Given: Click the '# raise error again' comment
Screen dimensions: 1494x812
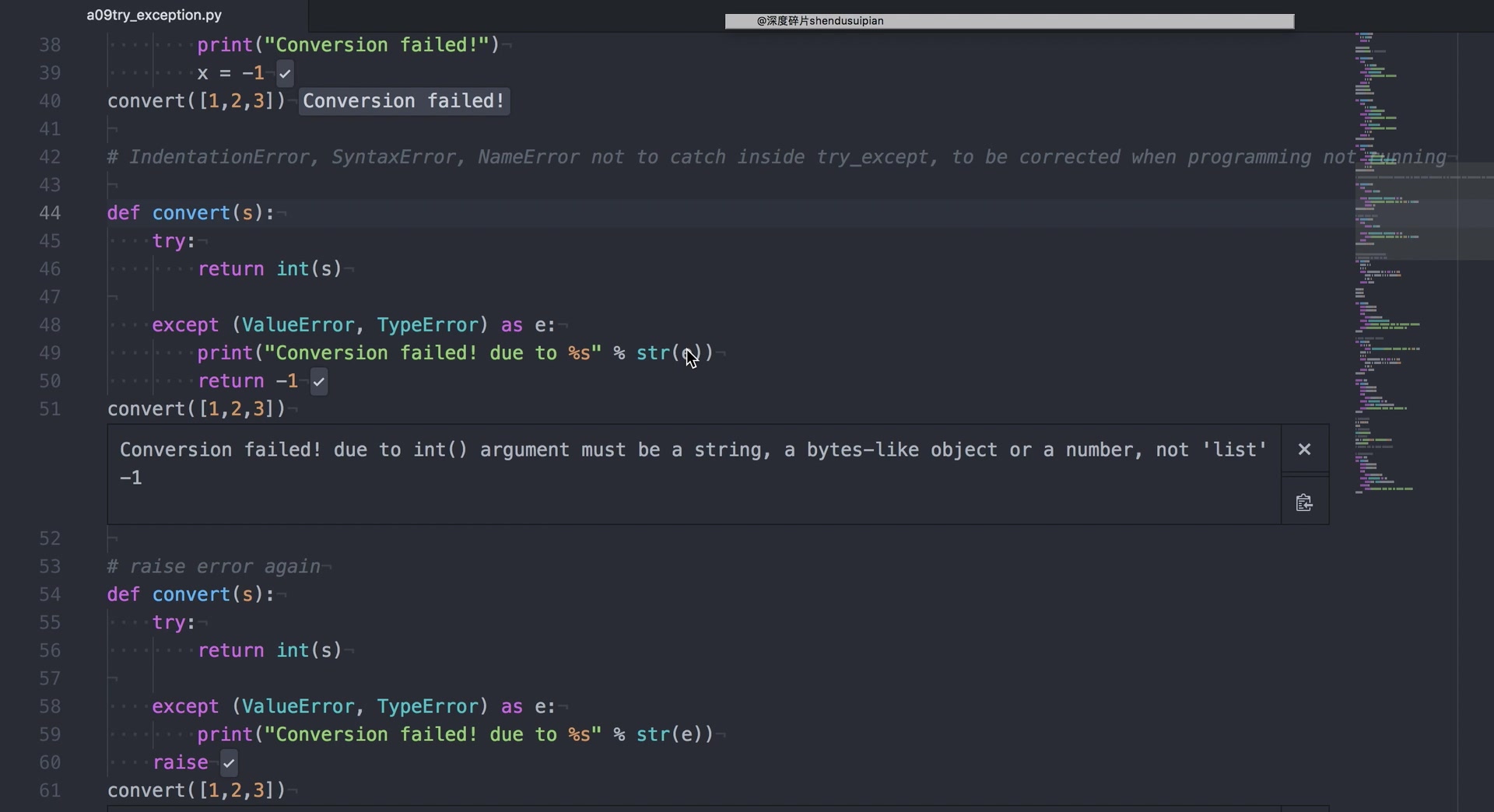Looking at the screenshot, I should coord(213,567).
